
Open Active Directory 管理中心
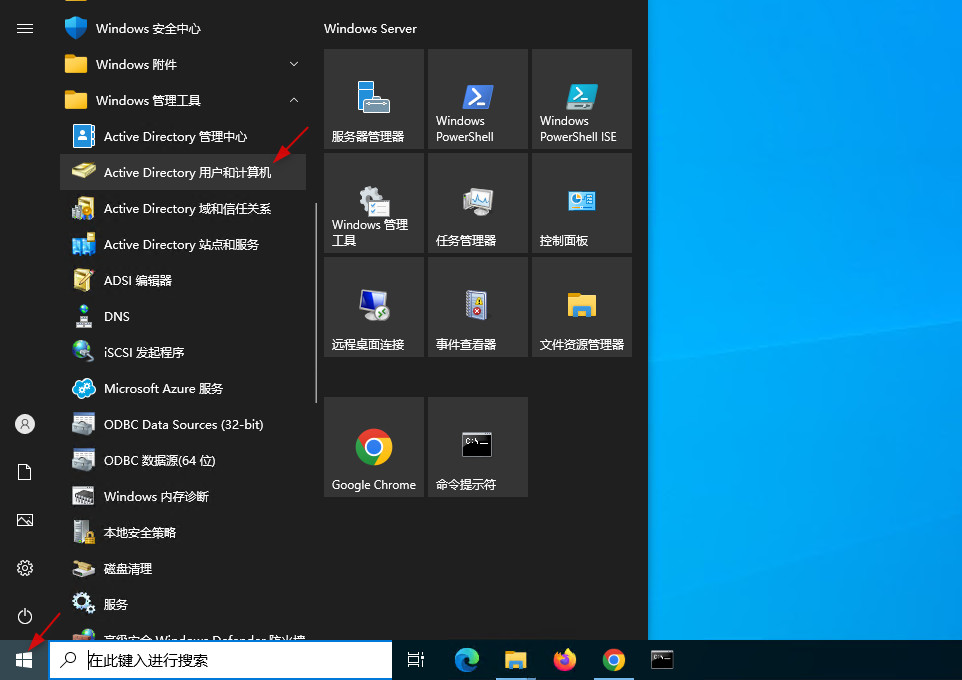click(183, 136)
